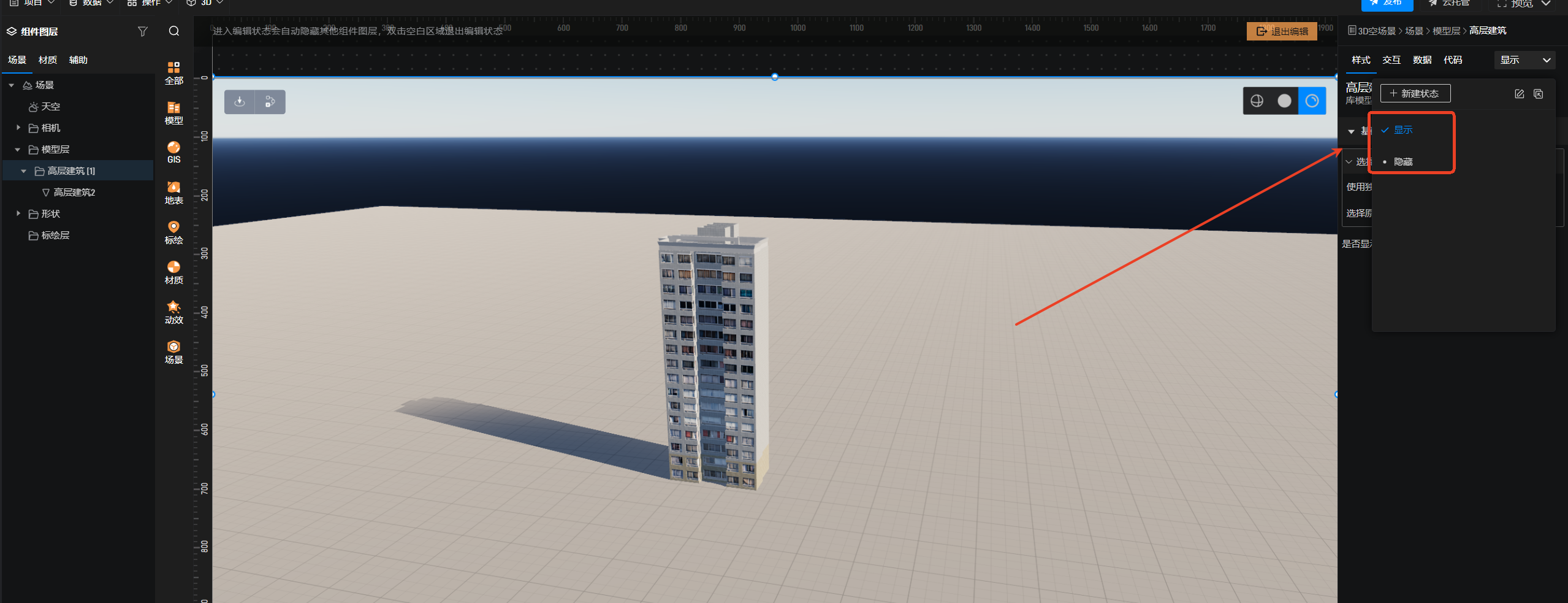Screen dimensions: 1568x603
Task: Switch to the 交互 tab
Action: point(1391,60)
